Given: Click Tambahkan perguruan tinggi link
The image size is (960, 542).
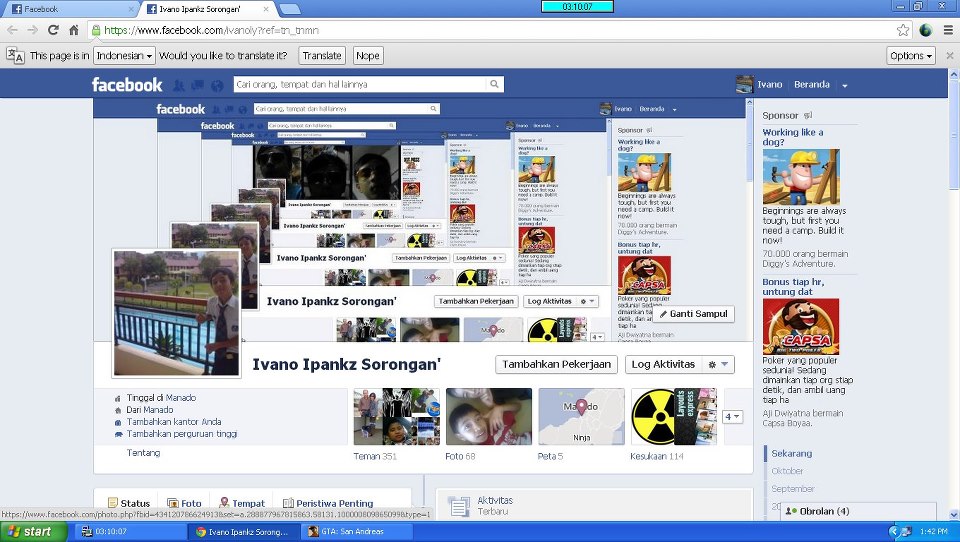Looking at the screenshot, I should pos(182,434).
